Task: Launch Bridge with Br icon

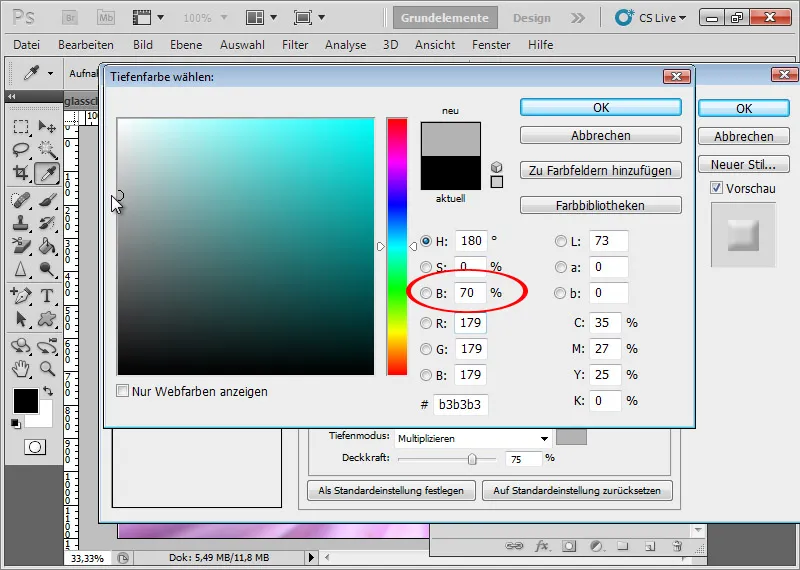Action: [70, 18]
